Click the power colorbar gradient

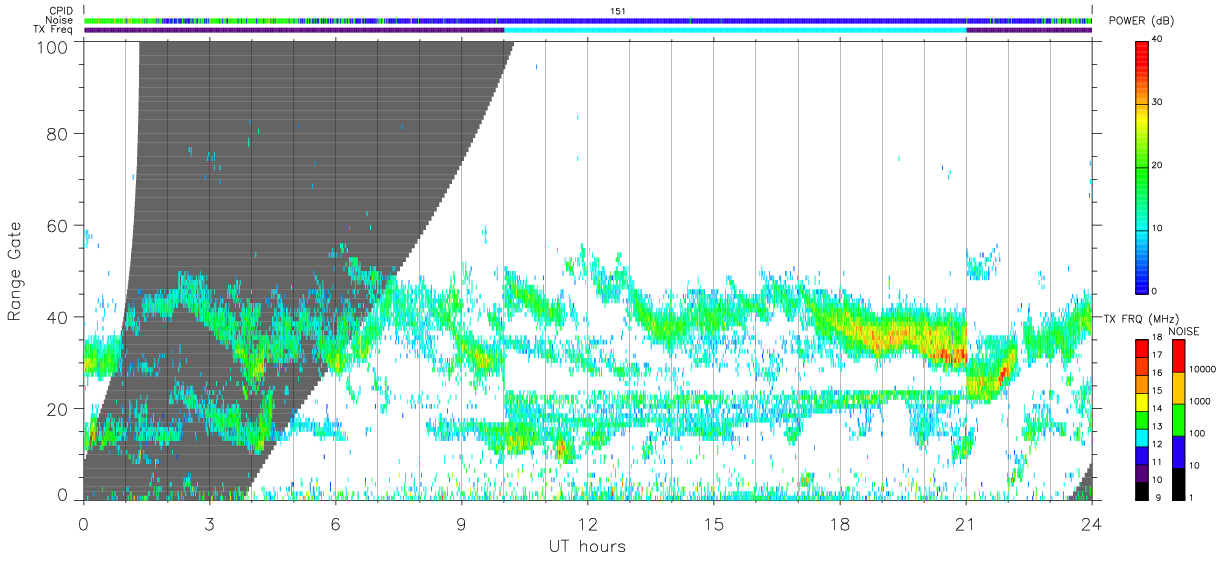tap(1142, 166)
